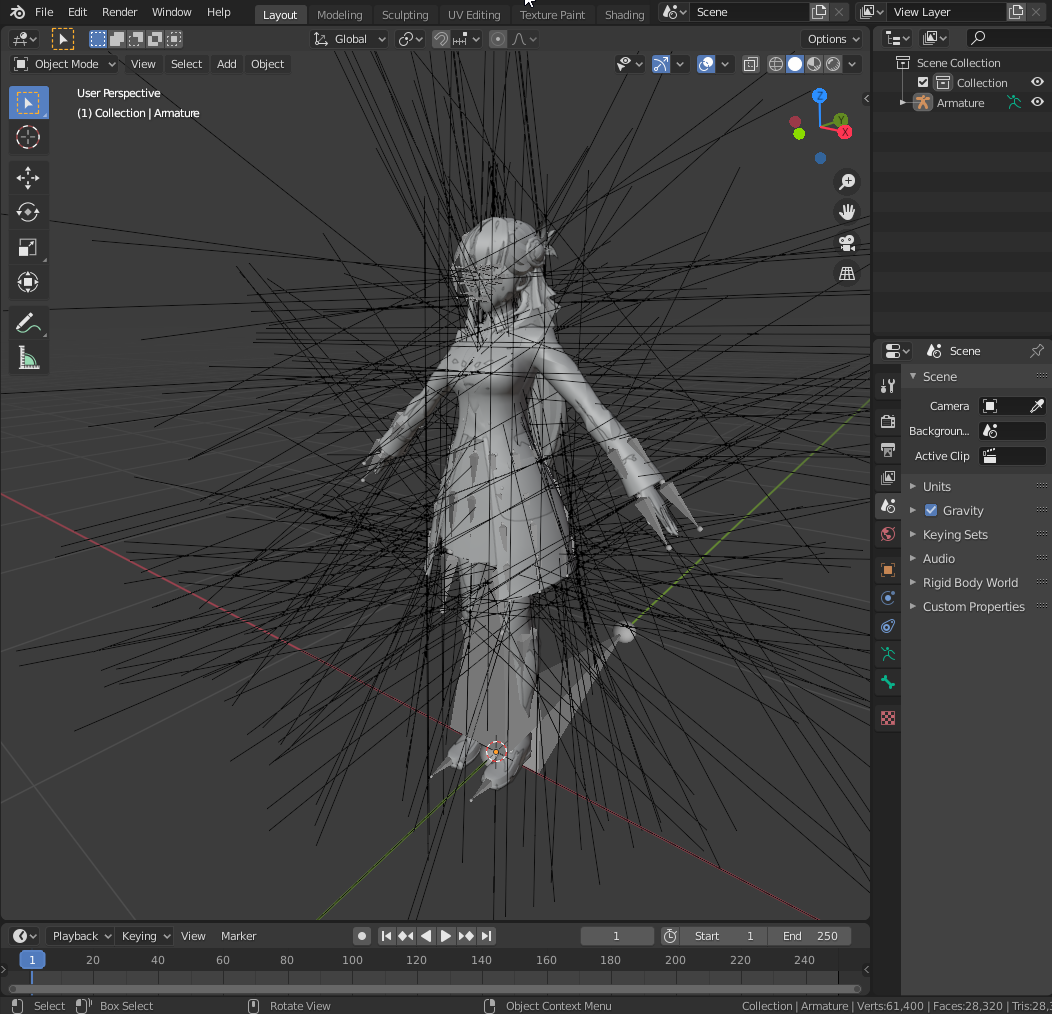Switch to wireframe viewport shading
The image size is (1052, 1014).
click(x=776, y=64)
